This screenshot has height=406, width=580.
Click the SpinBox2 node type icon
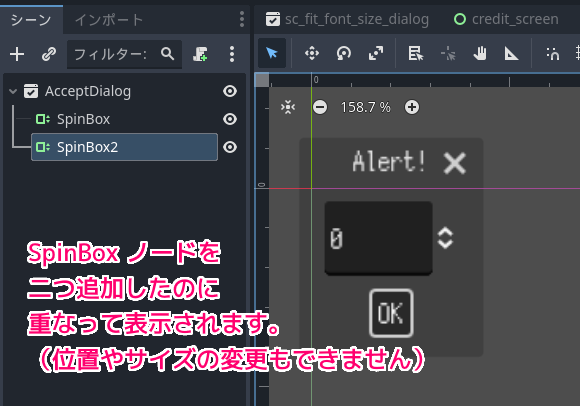point(43,147)
